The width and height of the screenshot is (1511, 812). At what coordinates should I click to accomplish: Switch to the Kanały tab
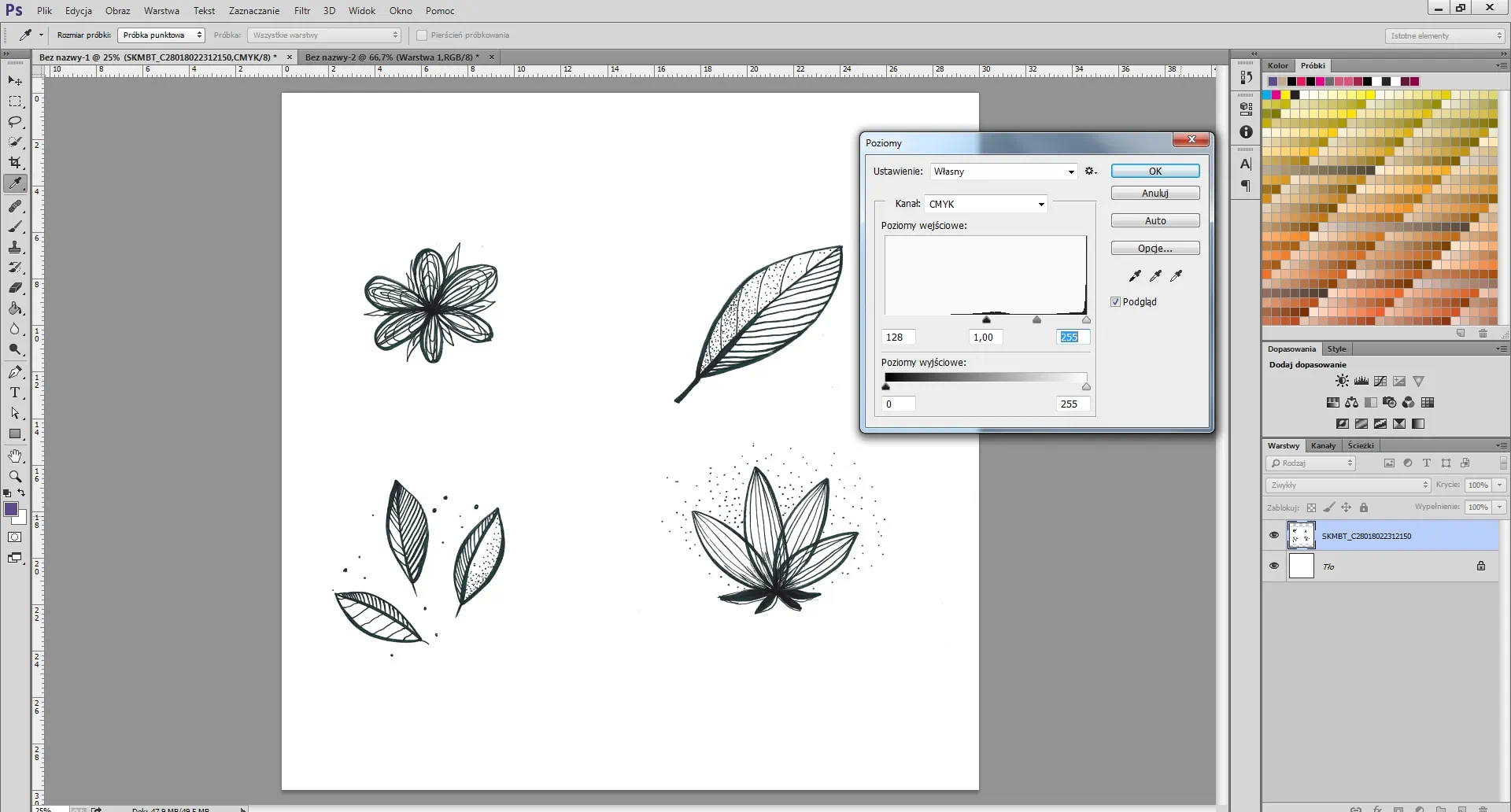click(1323, 445)
